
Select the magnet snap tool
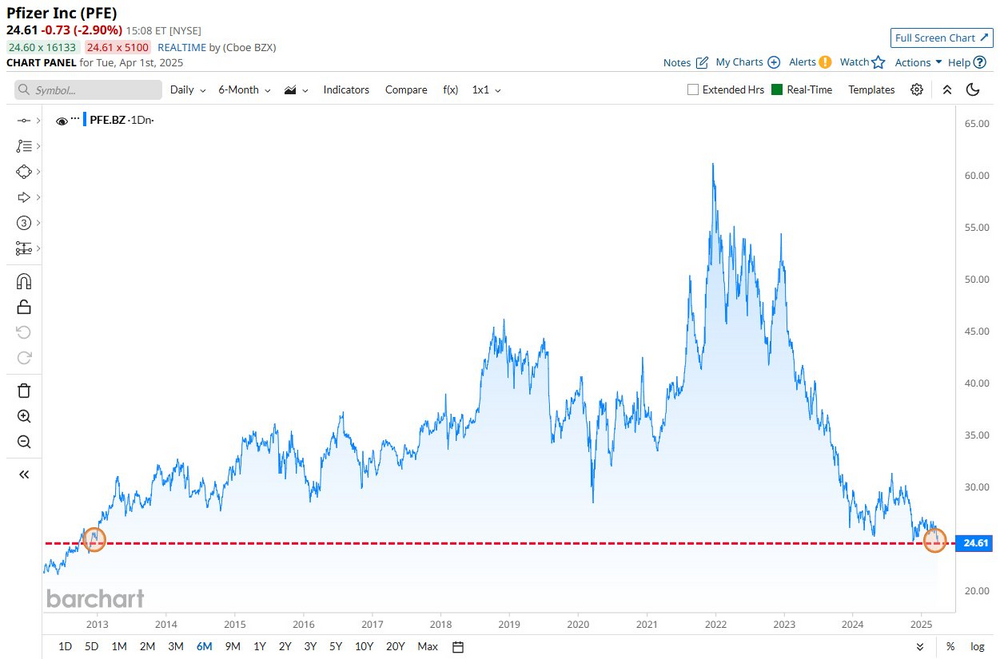pyautogui.click(x=24, y=281)
